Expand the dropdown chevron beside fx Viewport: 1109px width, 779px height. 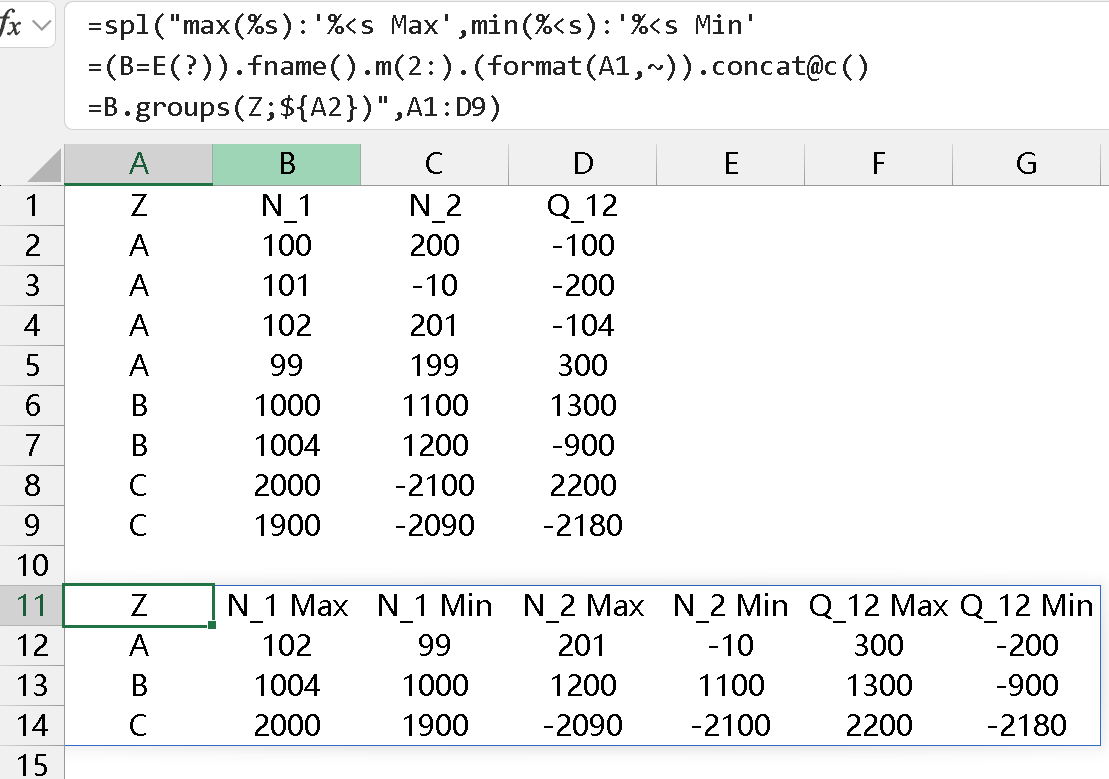41,27
